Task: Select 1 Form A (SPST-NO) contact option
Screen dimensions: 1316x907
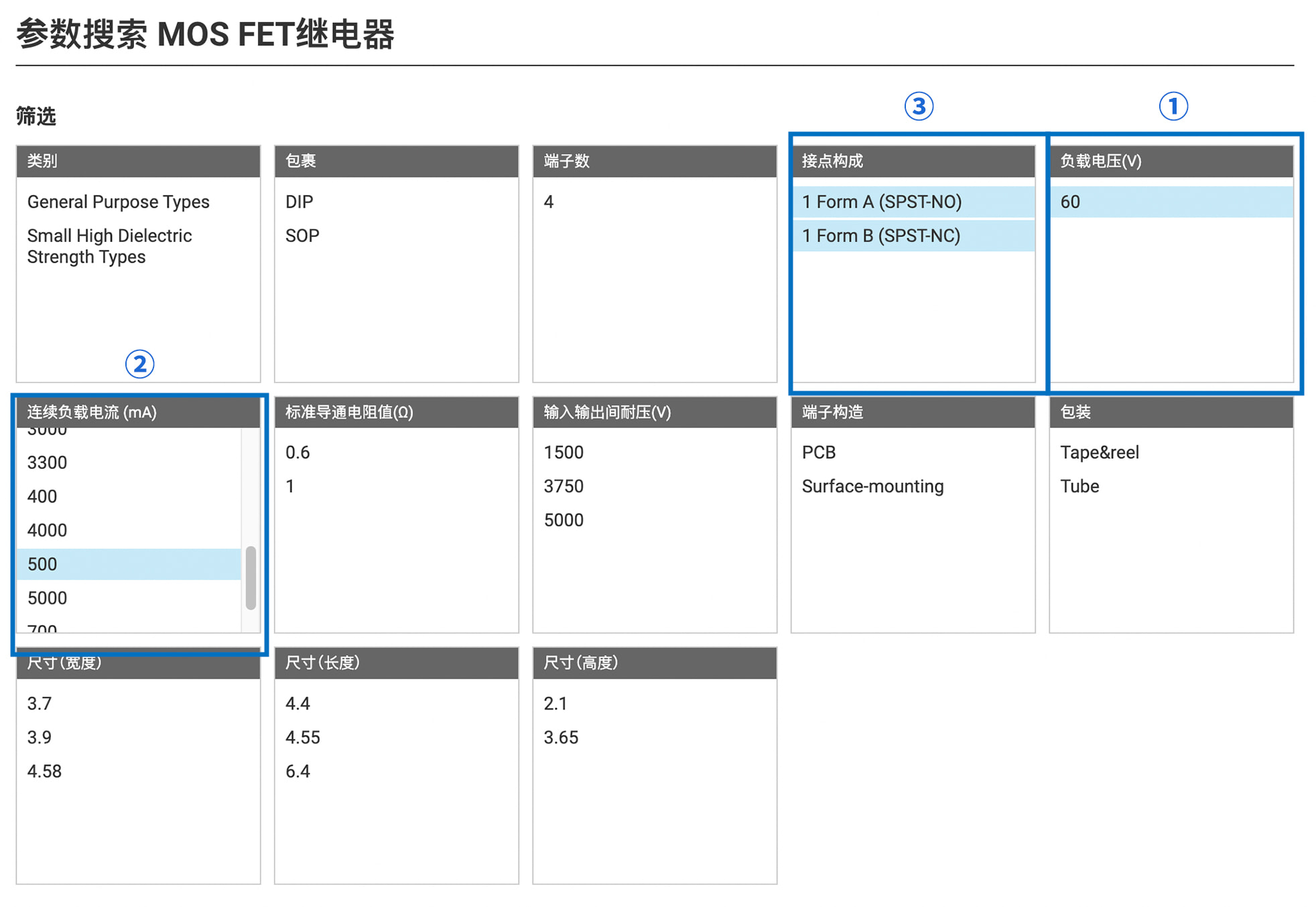Action: [881, 202]
